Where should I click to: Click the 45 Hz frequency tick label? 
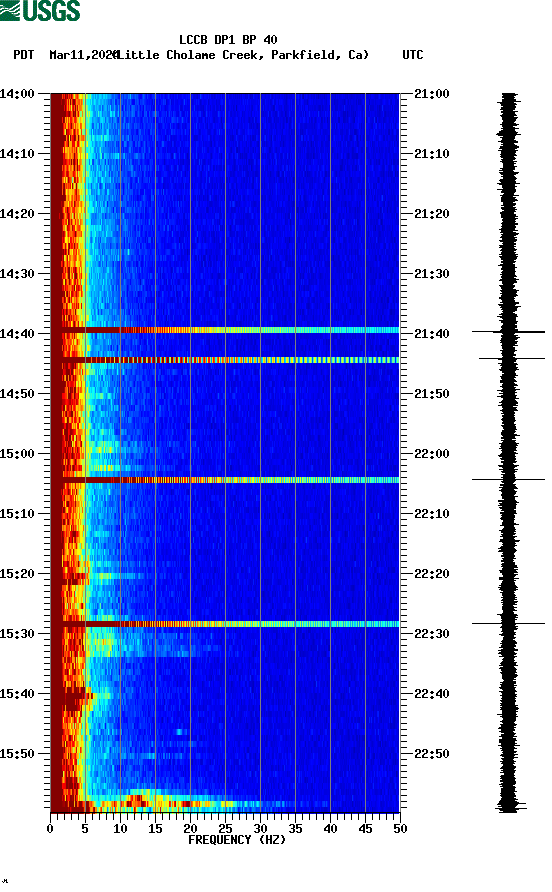point(365,829)
